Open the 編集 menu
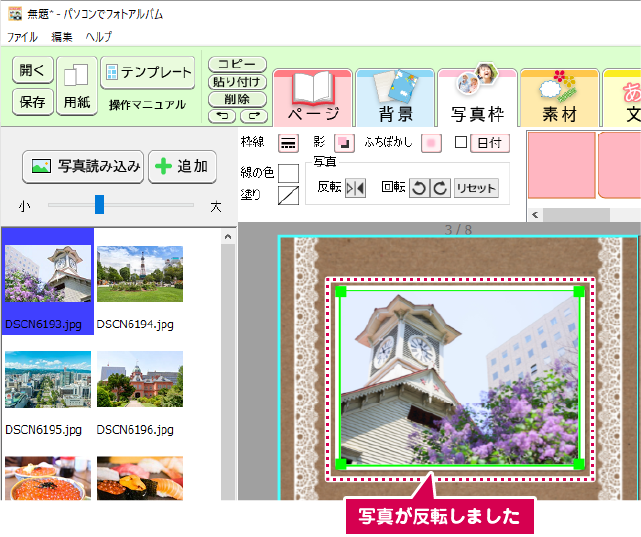Image resolution: width=641 pixels, height=537 pixels. tap(62, 37)
